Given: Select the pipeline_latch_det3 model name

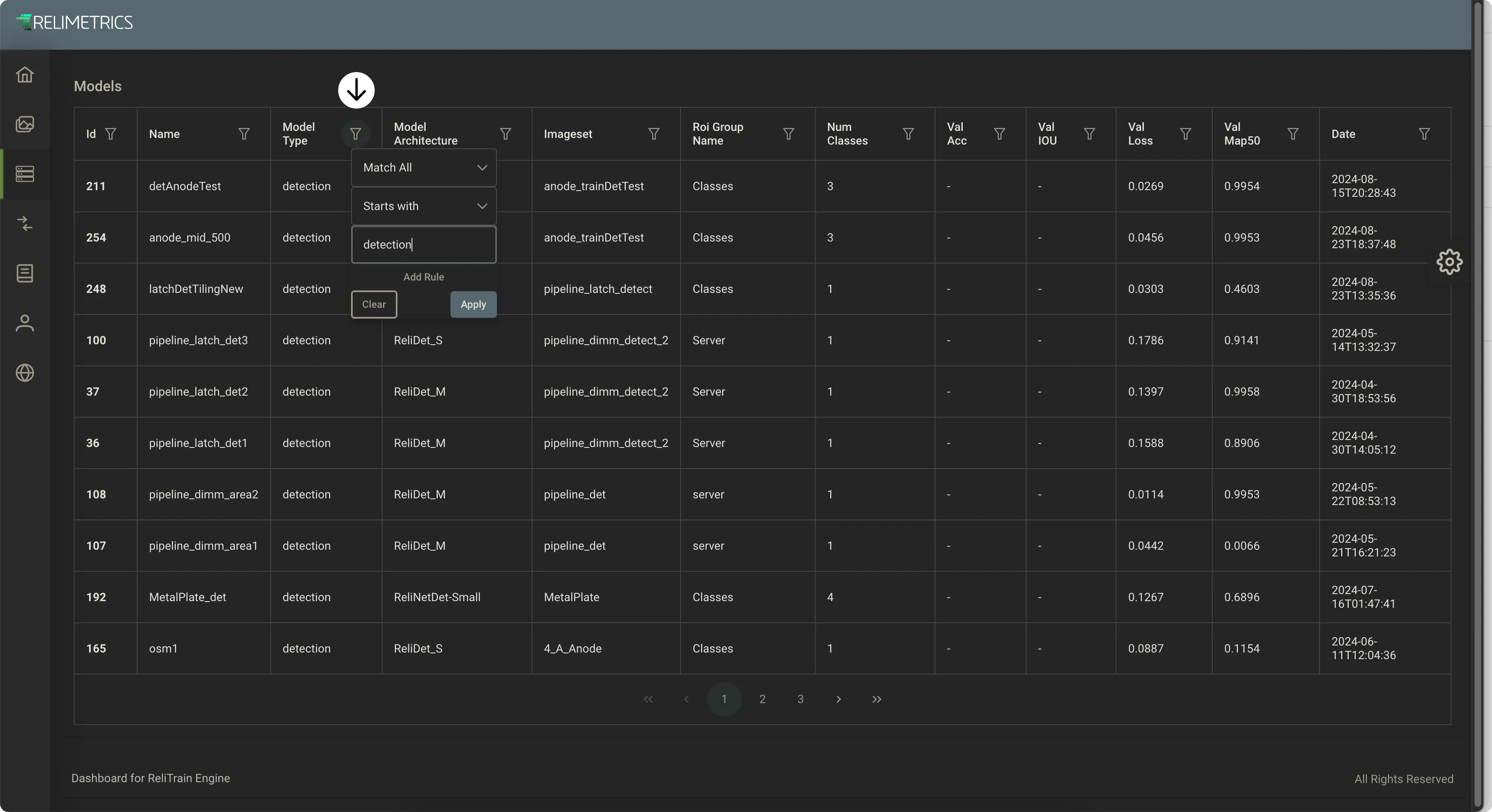Looking at the screenshot, I should click(198, 340).
